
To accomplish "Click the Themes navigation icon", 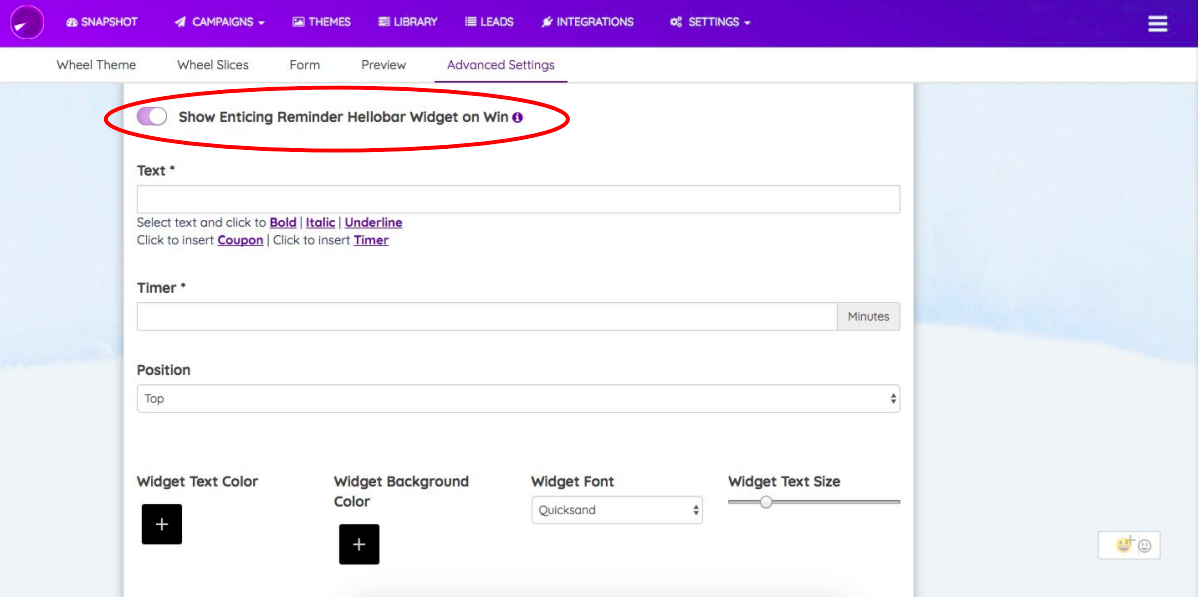I will 297,21.
